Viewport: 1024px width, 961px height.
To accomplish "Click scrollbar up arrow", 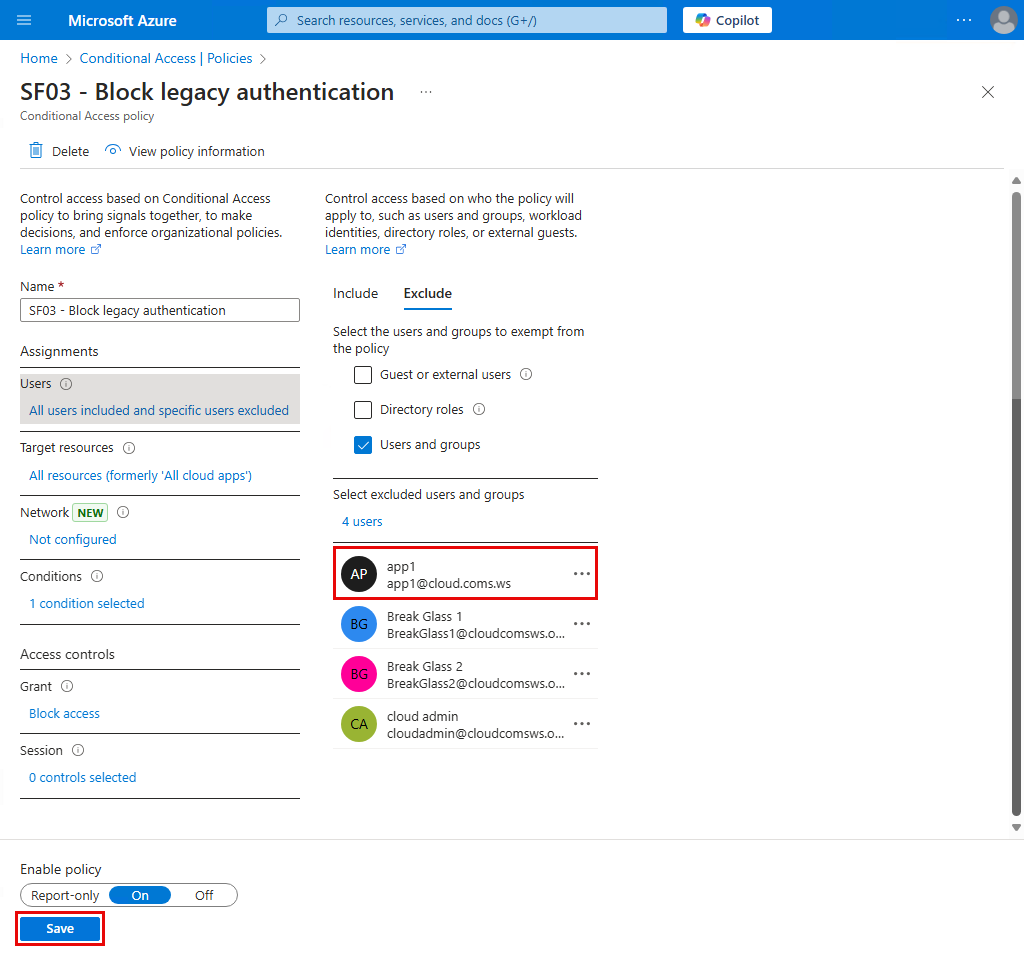I will pyautogui.click(x=1016, y=181).
